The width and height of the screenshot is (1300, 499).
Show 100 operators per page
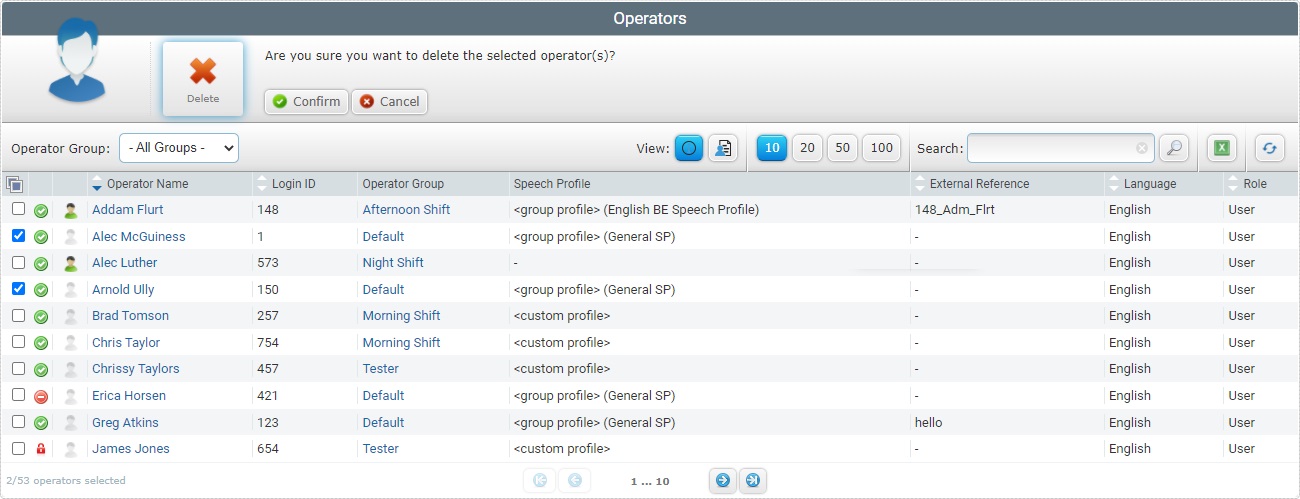[881, 148]
